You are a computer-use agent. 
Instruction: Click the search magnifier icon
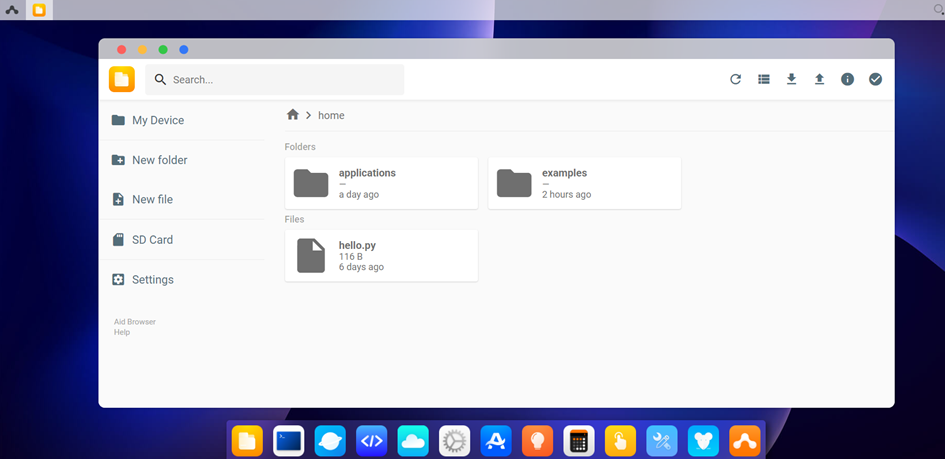pos(160,80)
